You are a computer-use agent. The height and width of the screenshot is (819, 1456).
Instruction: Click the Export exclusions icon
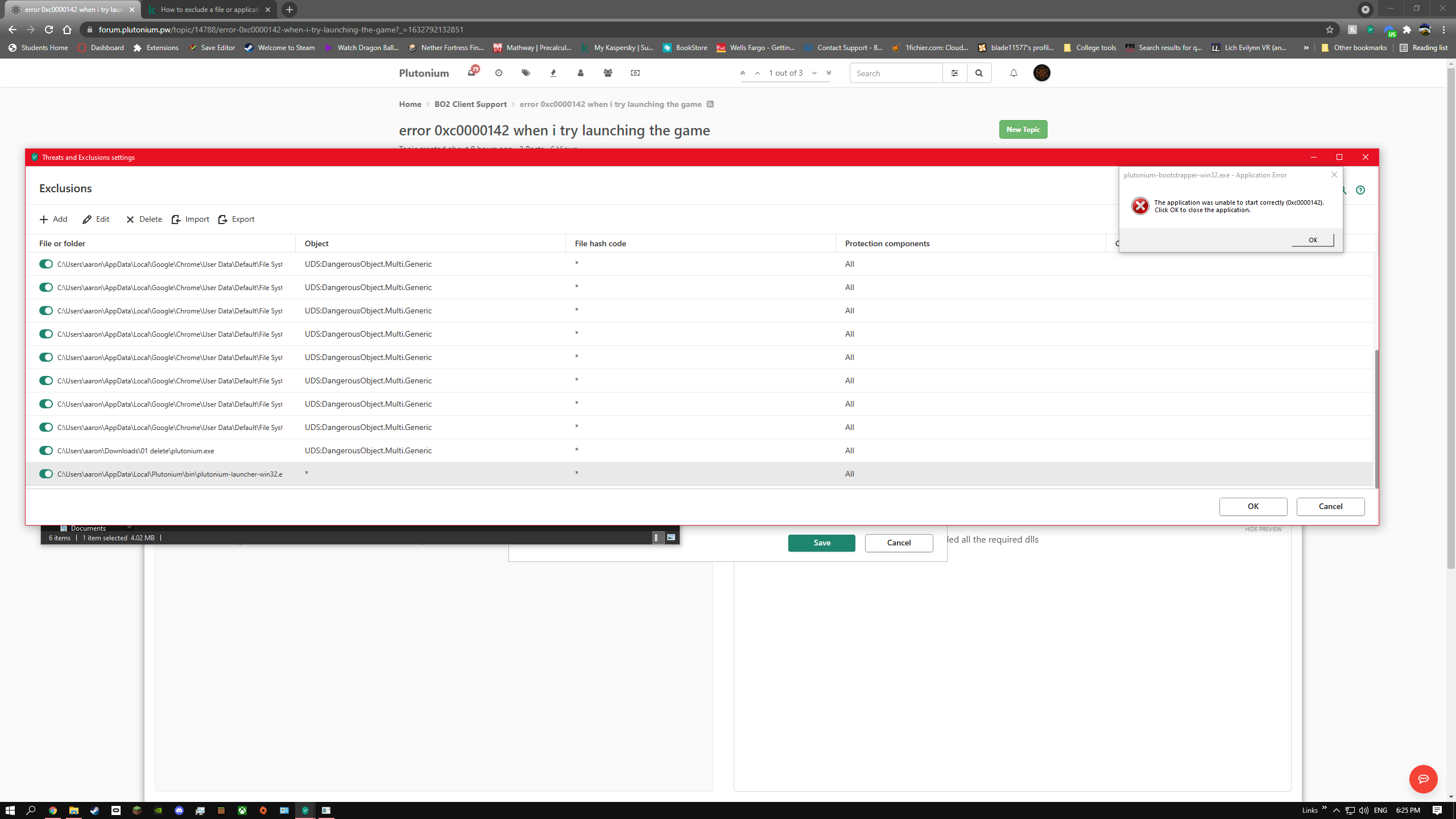223,220
